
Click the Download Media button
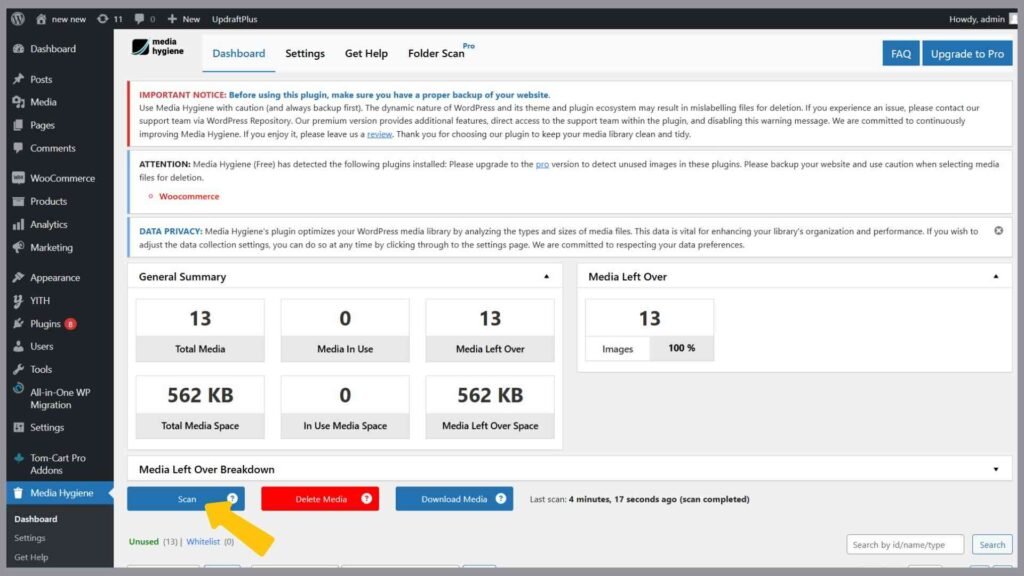[x=454, y=499]
